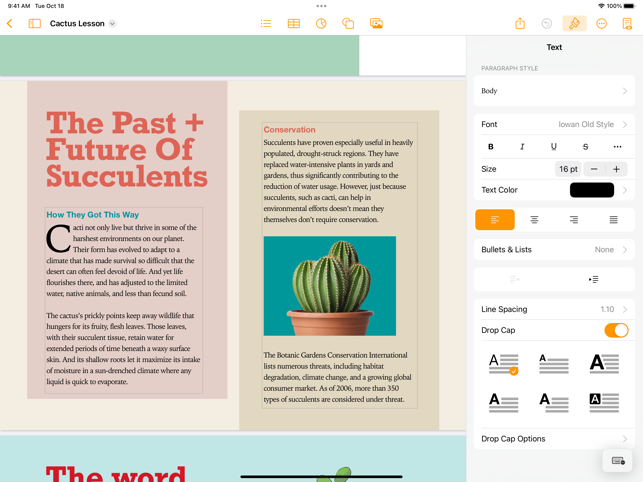Open the shapes insert icon
The image size is (643, 482).
click(x=348, y=23)
